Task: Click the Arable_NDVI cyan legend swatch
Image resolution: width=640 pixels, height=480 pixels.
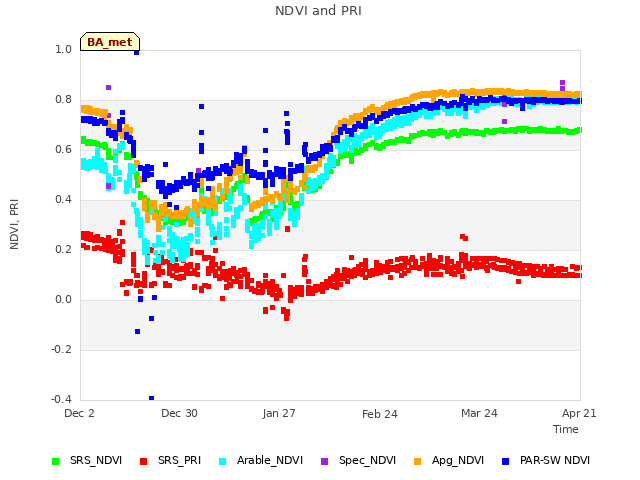Action: pos(222,461)
